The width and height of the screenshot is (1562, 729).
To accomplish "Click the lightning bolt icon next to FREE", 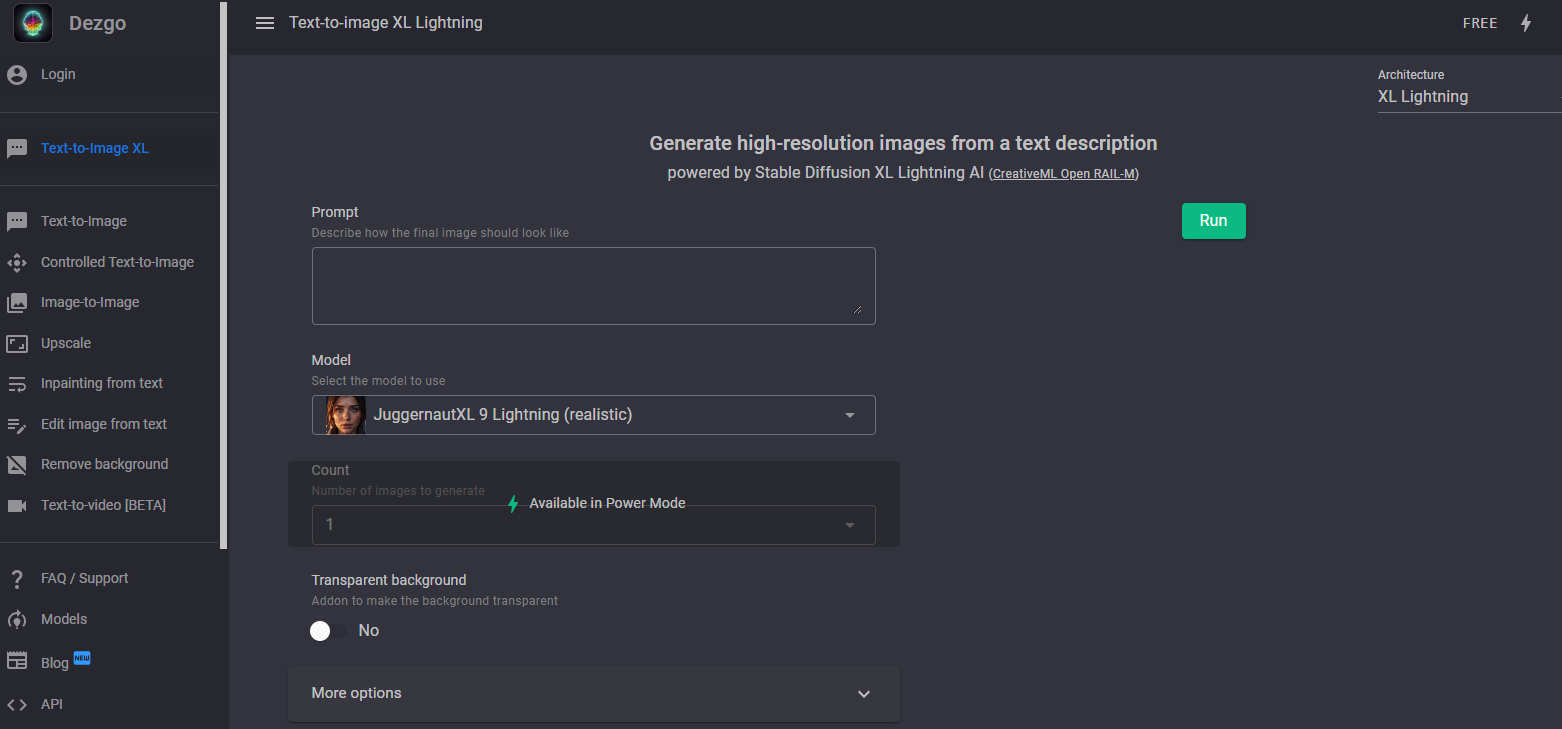I will (x=1526, y=23).
